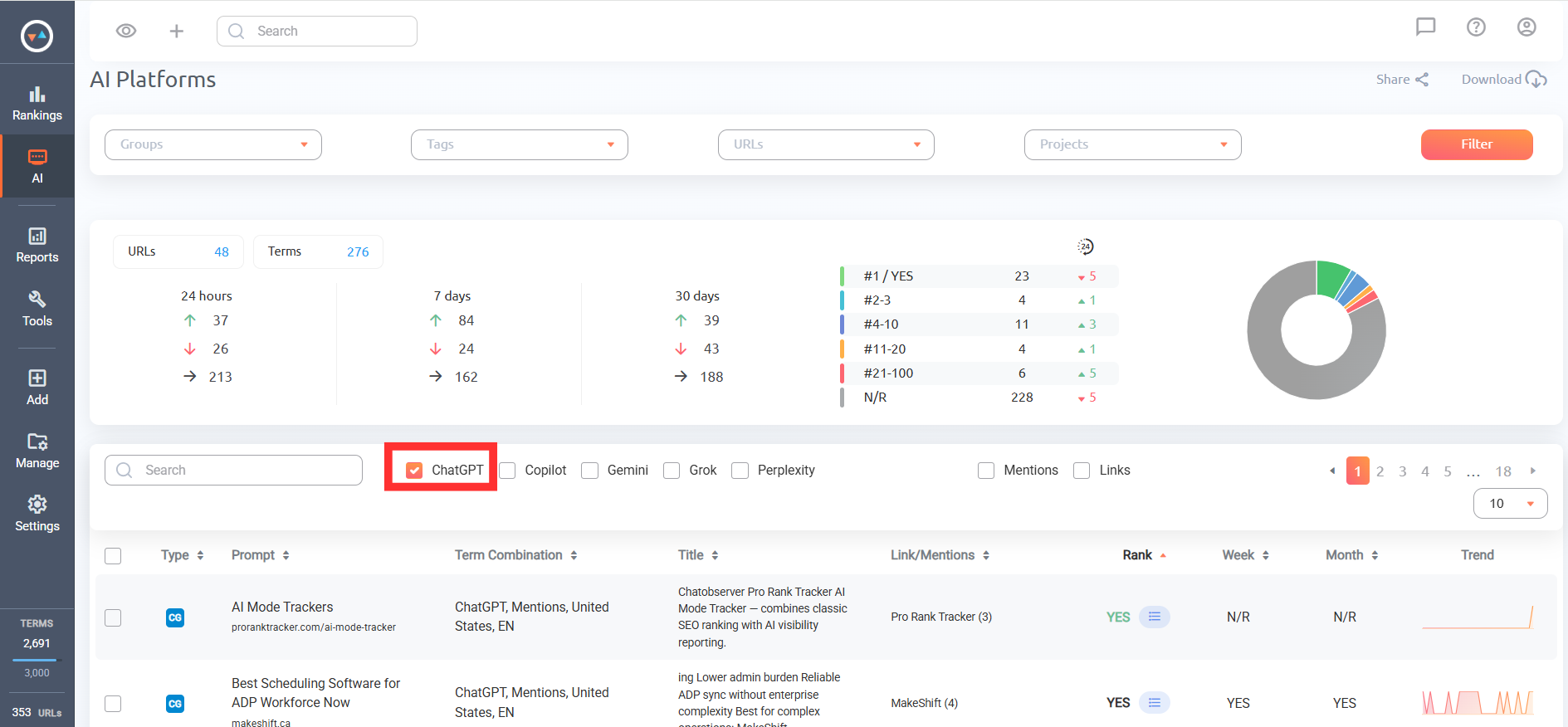Sort by the Type column arrows
1568x727 pixels.
[200, 555]
